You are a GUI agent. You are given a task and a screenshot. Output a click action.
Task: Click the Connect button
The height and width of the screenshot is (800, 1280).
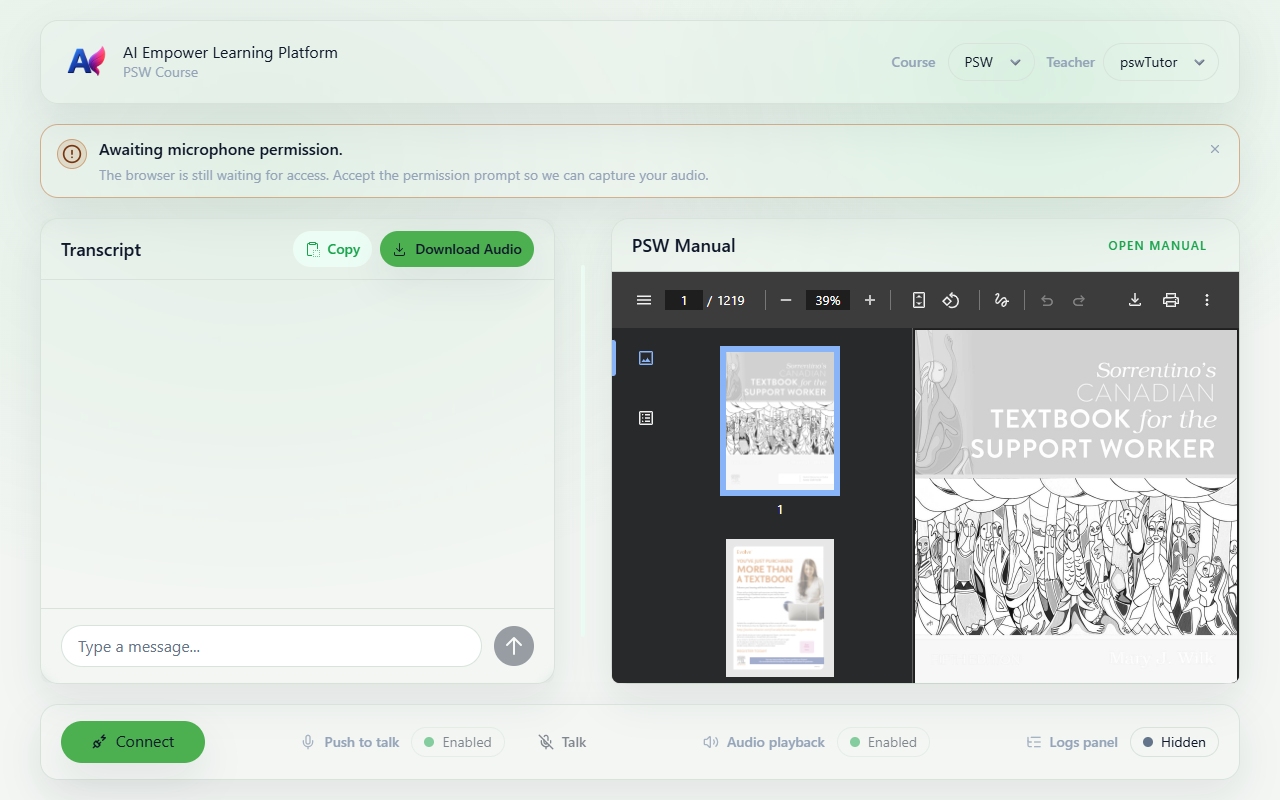click(133, 742)
